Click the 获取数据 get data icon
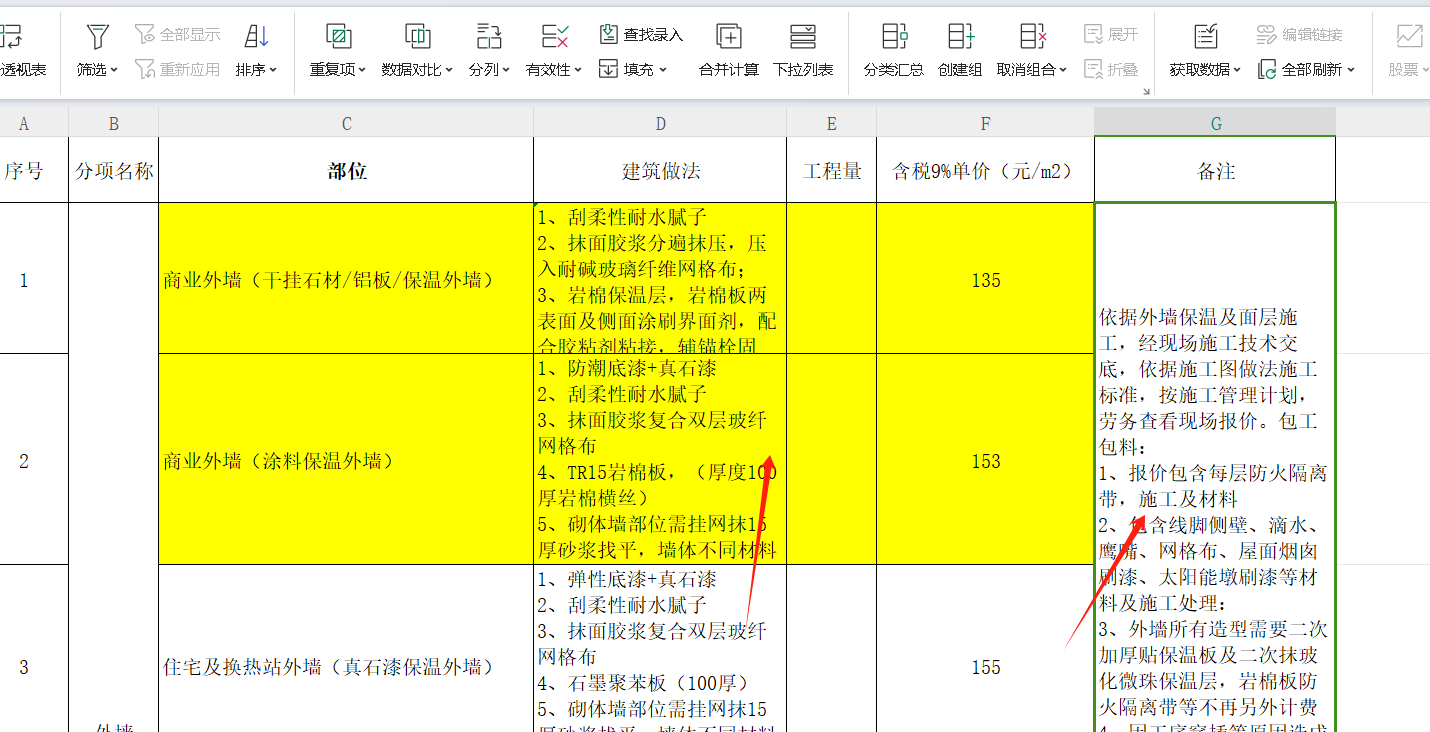Image resolution: width=1430 pixels, height=732 pixels. coord(1206,36)
